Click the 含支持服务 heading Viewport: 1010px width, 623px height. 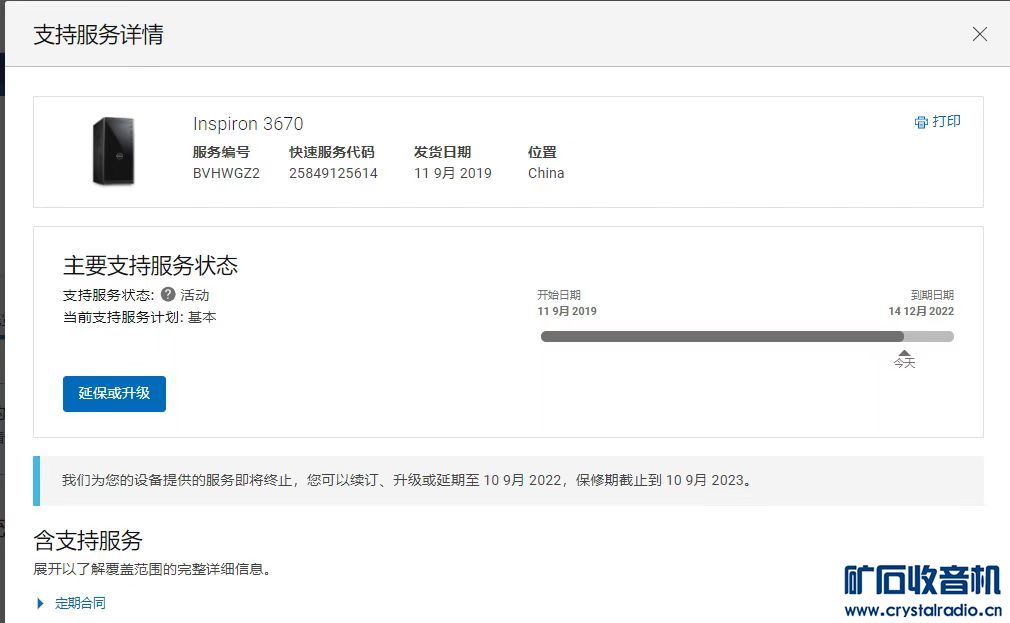tap(88, 541)
